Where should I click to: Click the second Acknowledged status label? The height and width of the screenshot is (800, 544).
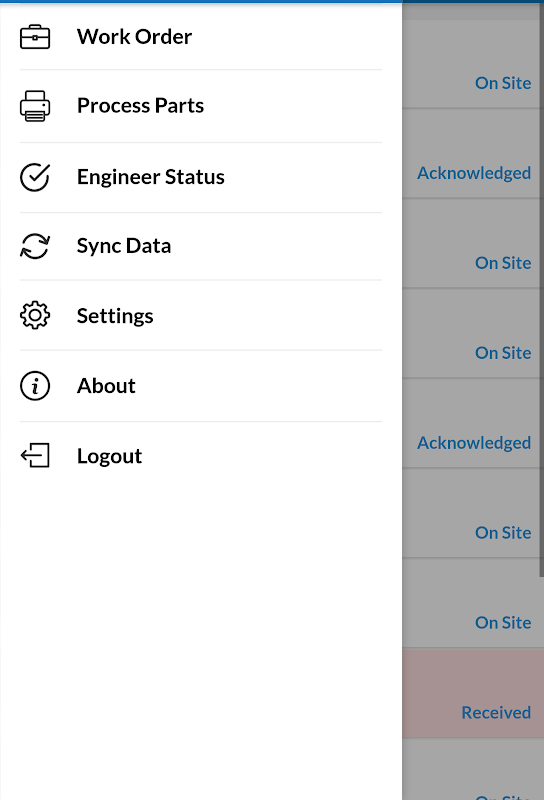tap(474, 443)
